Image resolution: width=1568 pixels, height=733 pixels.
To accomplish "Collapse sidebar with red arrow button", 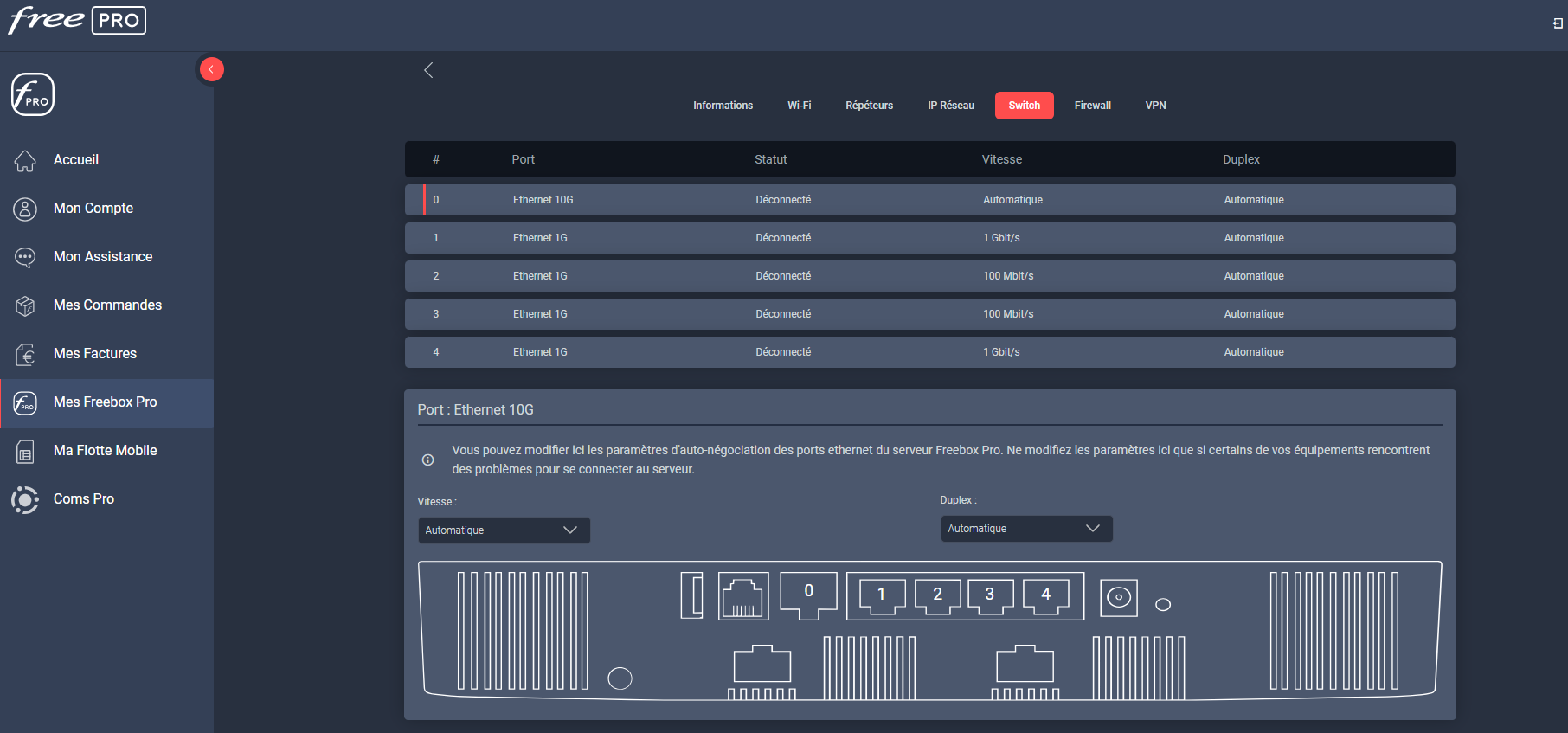I will 211,69.
